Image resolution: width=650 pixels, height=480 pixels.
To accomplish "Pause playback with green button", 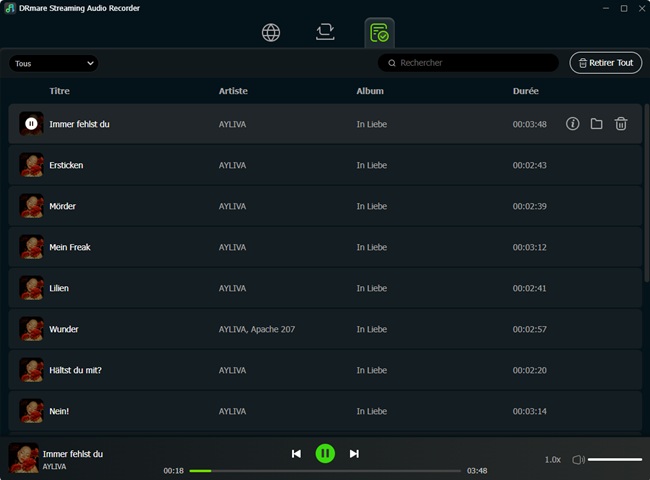I will (325, 453).
